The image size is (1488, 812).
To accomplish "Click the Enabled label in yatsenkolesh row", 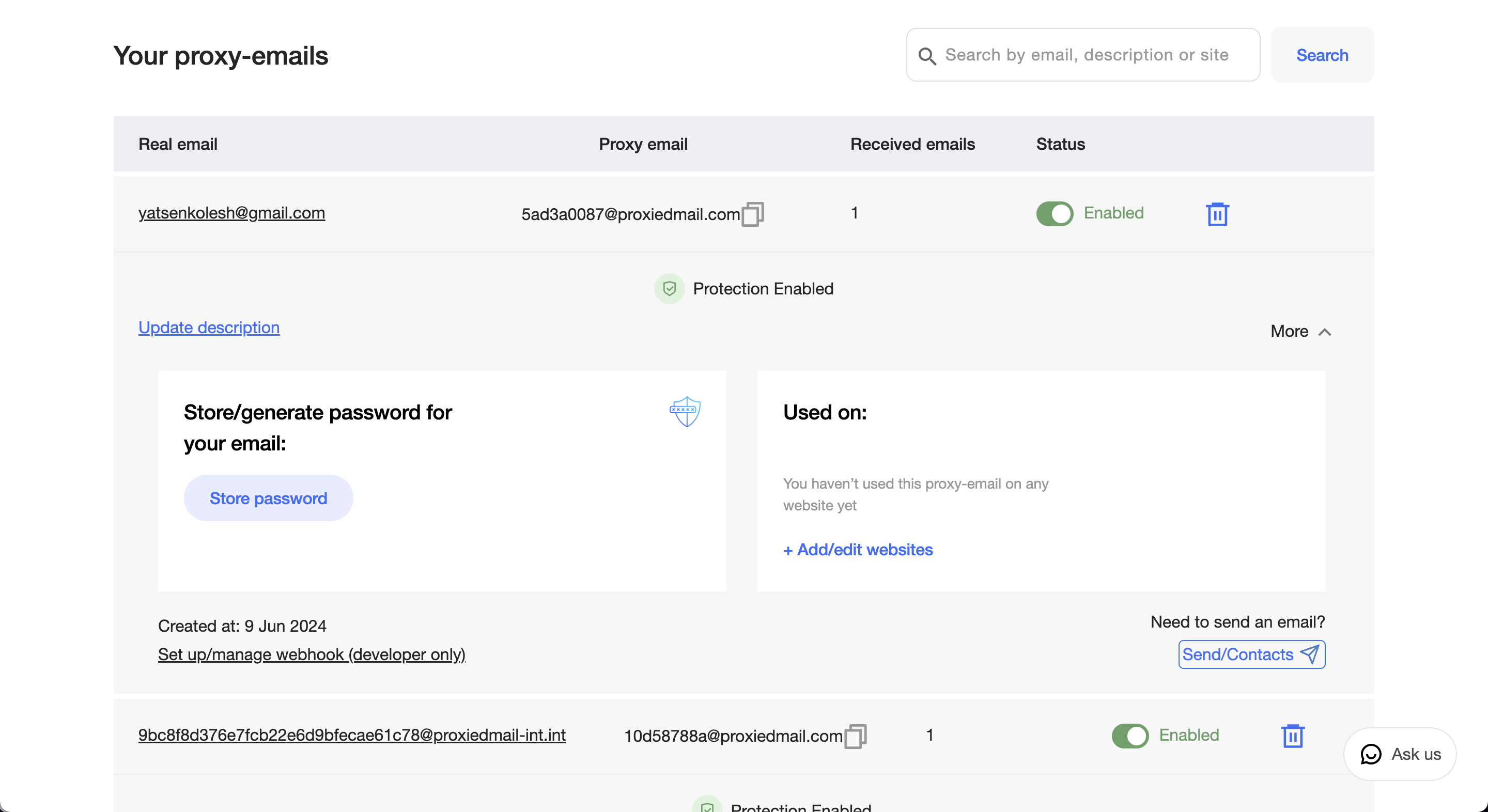I will pos(1114,212).
